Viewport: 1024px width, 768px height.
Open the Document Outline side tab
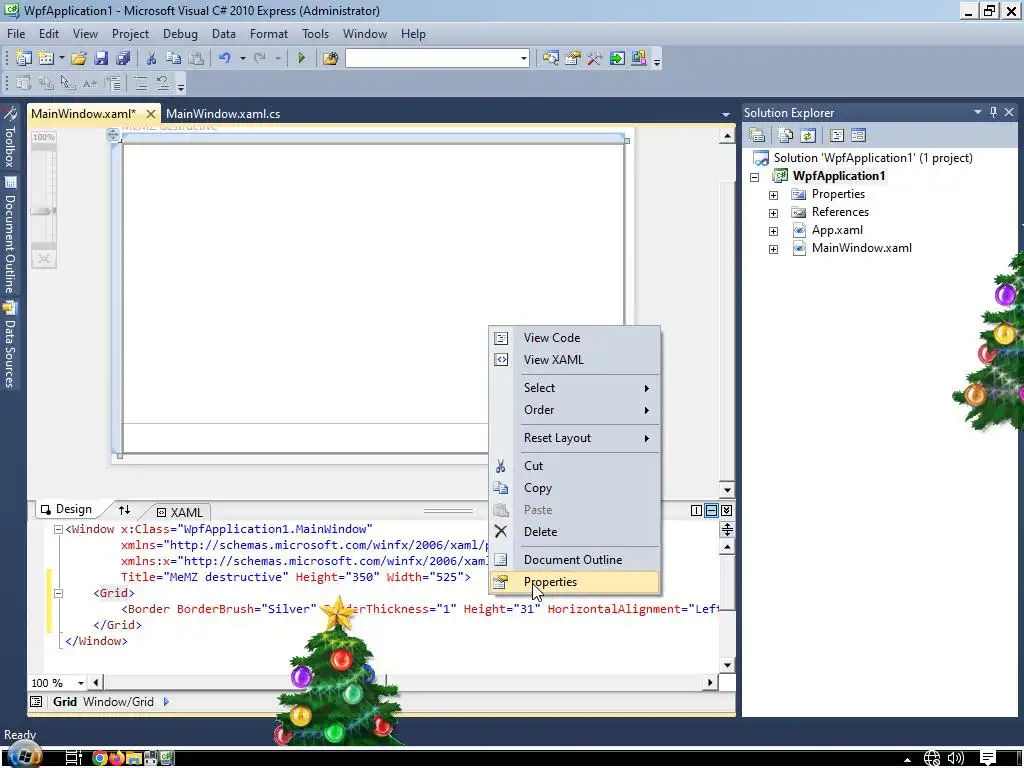pos(10,236)
